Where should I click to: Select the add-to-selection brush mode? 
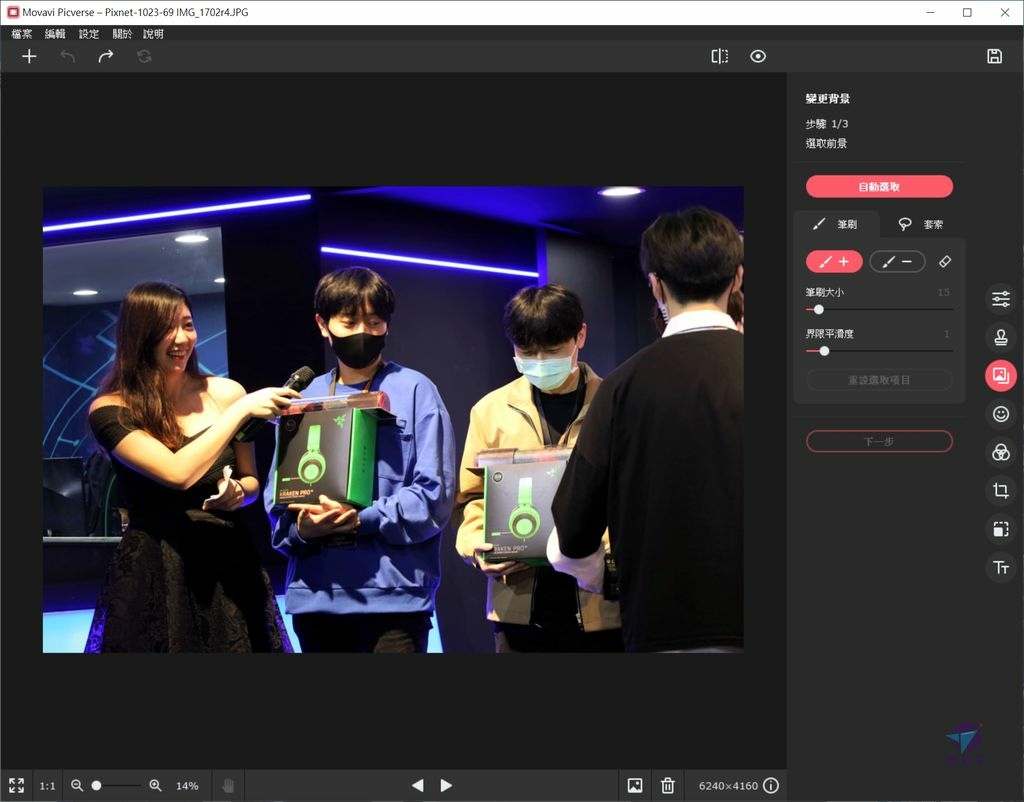pos(834,262)
